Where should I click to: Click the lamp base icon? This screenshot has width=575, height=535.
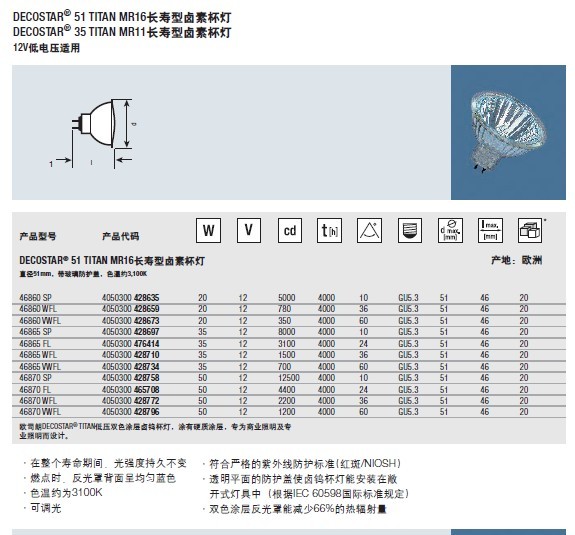[x=410, y=230]
